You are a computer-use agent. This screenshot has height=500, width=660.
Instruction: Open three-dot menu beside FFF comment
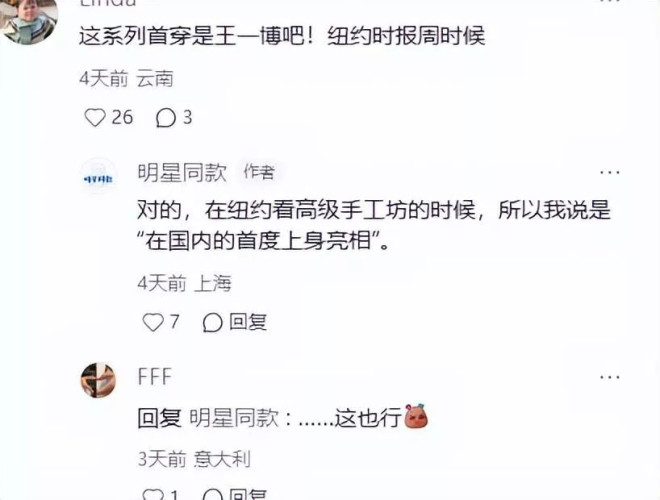pos(609,377)
